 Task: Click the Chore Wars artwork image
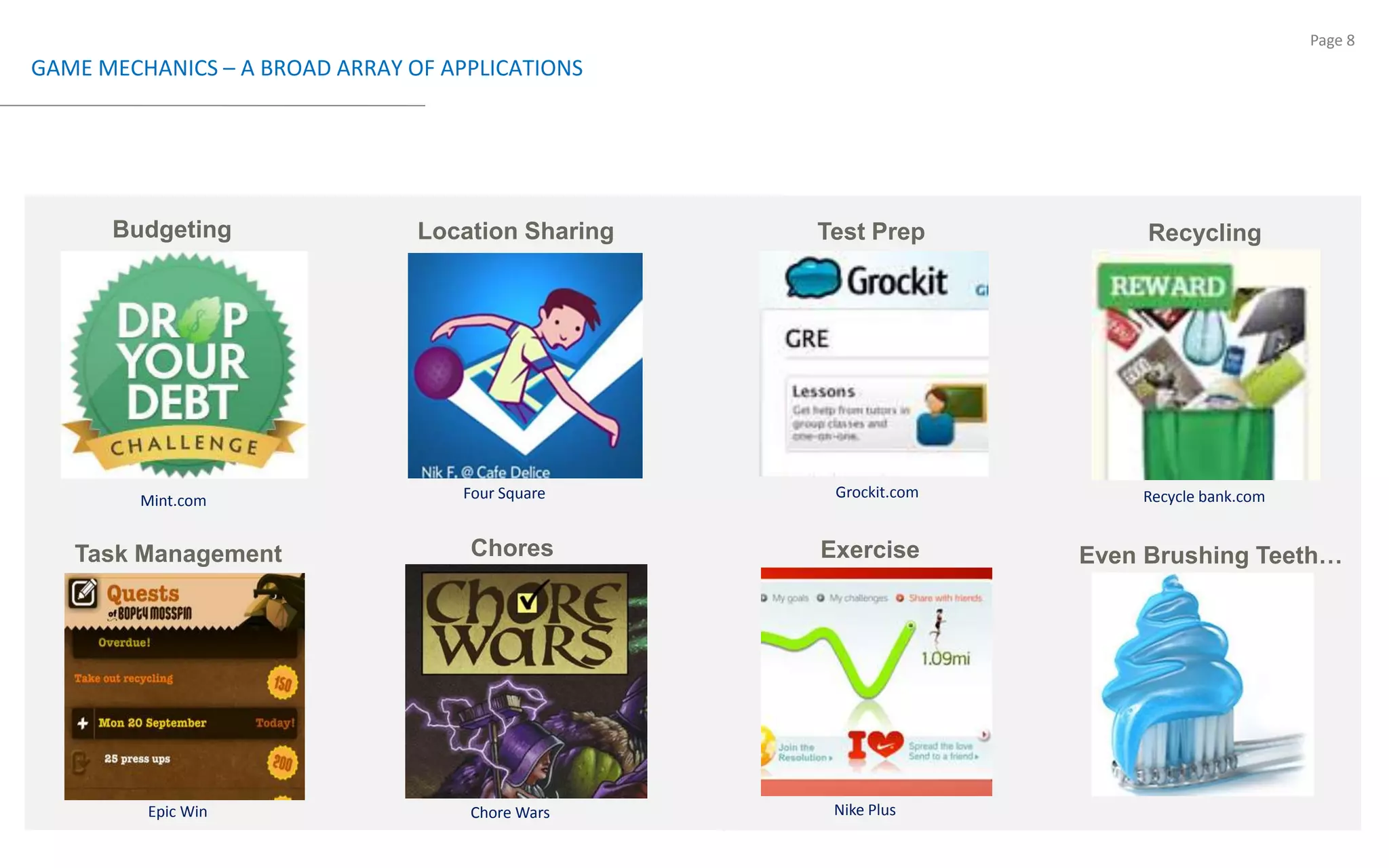coord(526,681)
